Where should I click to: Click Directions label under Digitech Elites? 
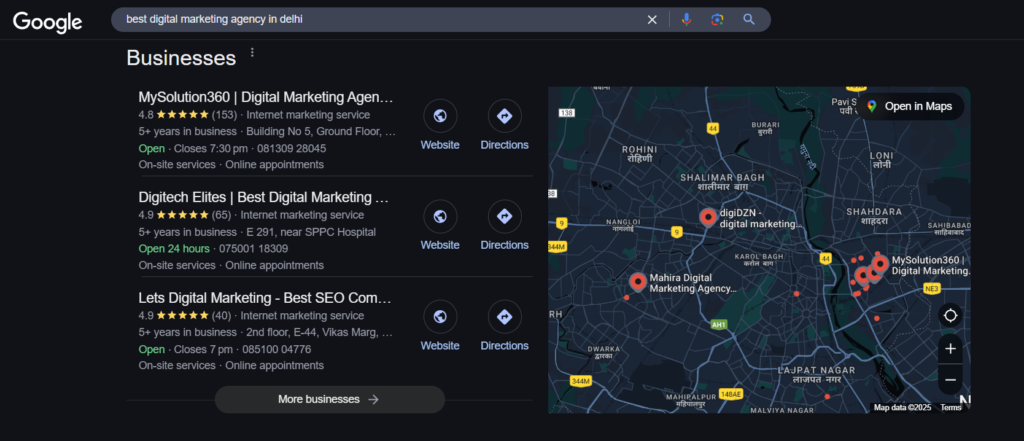[504, 245]
